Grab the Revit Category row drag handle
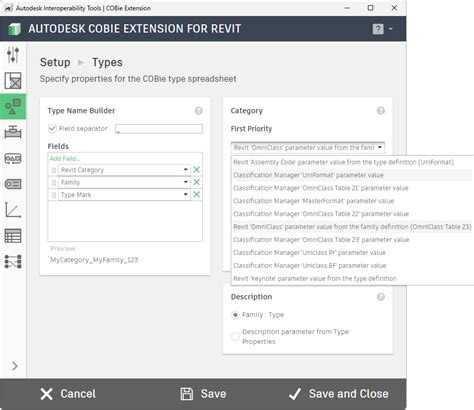The width and height of the screenshot is (474, 410). pyautogui.click(x=54, y=170)
